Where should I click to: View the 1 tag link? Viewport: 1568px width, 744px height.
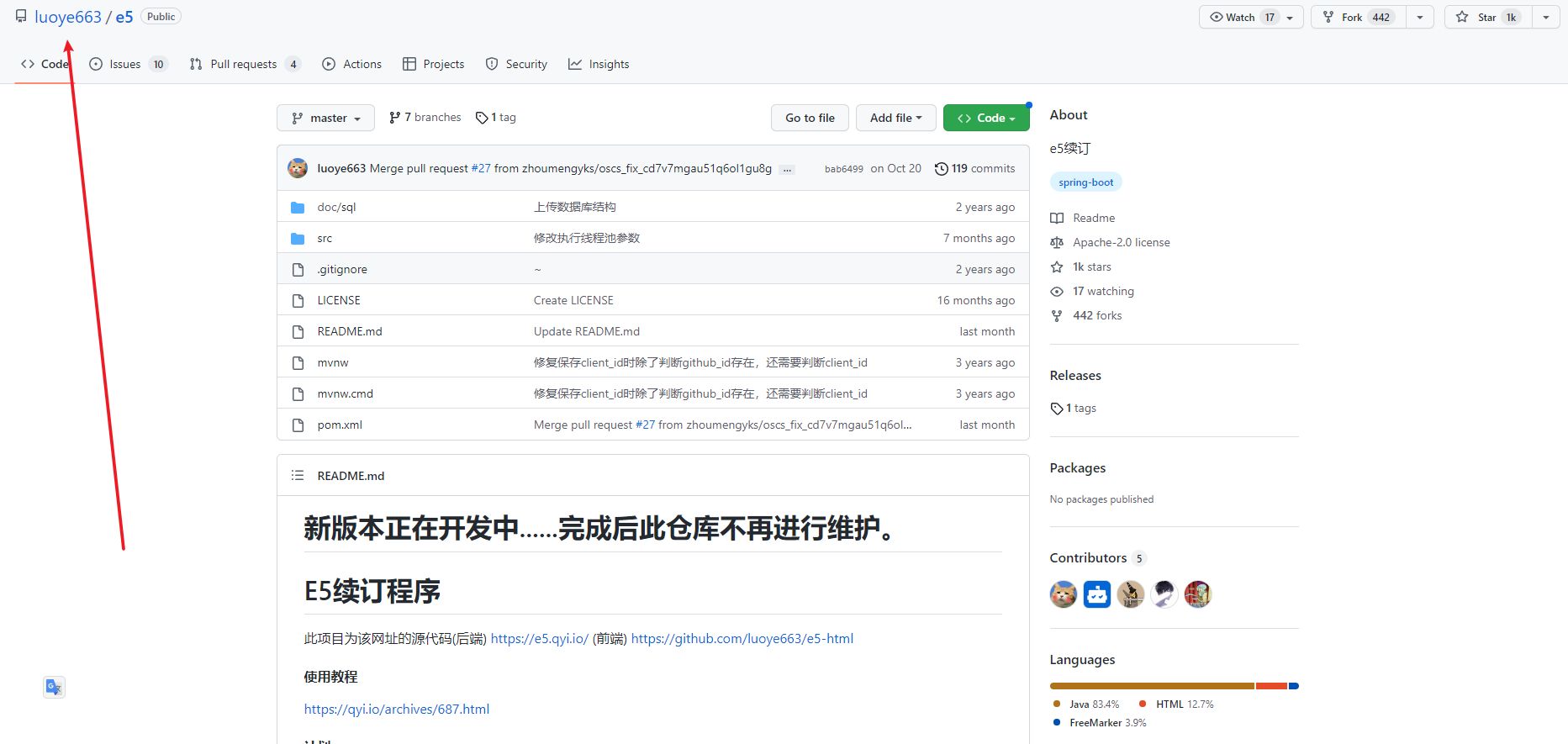coord(496,118)
